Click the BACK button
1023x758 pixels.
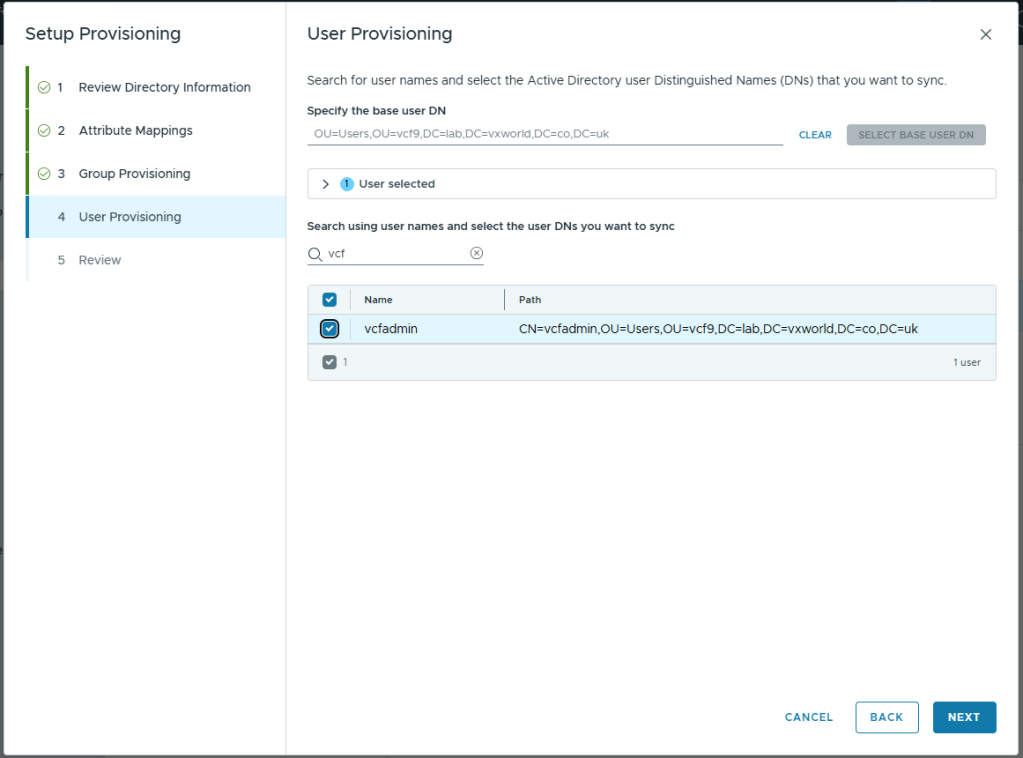pos(886,717)
